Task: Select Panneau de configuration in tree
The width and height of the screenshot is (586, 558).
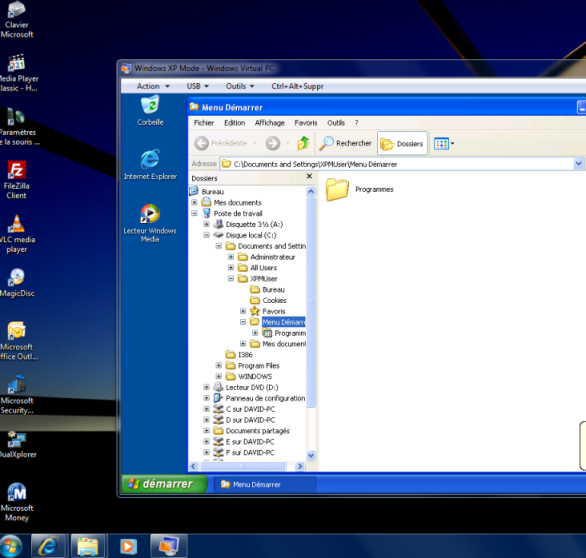Action: pos(259,398)
